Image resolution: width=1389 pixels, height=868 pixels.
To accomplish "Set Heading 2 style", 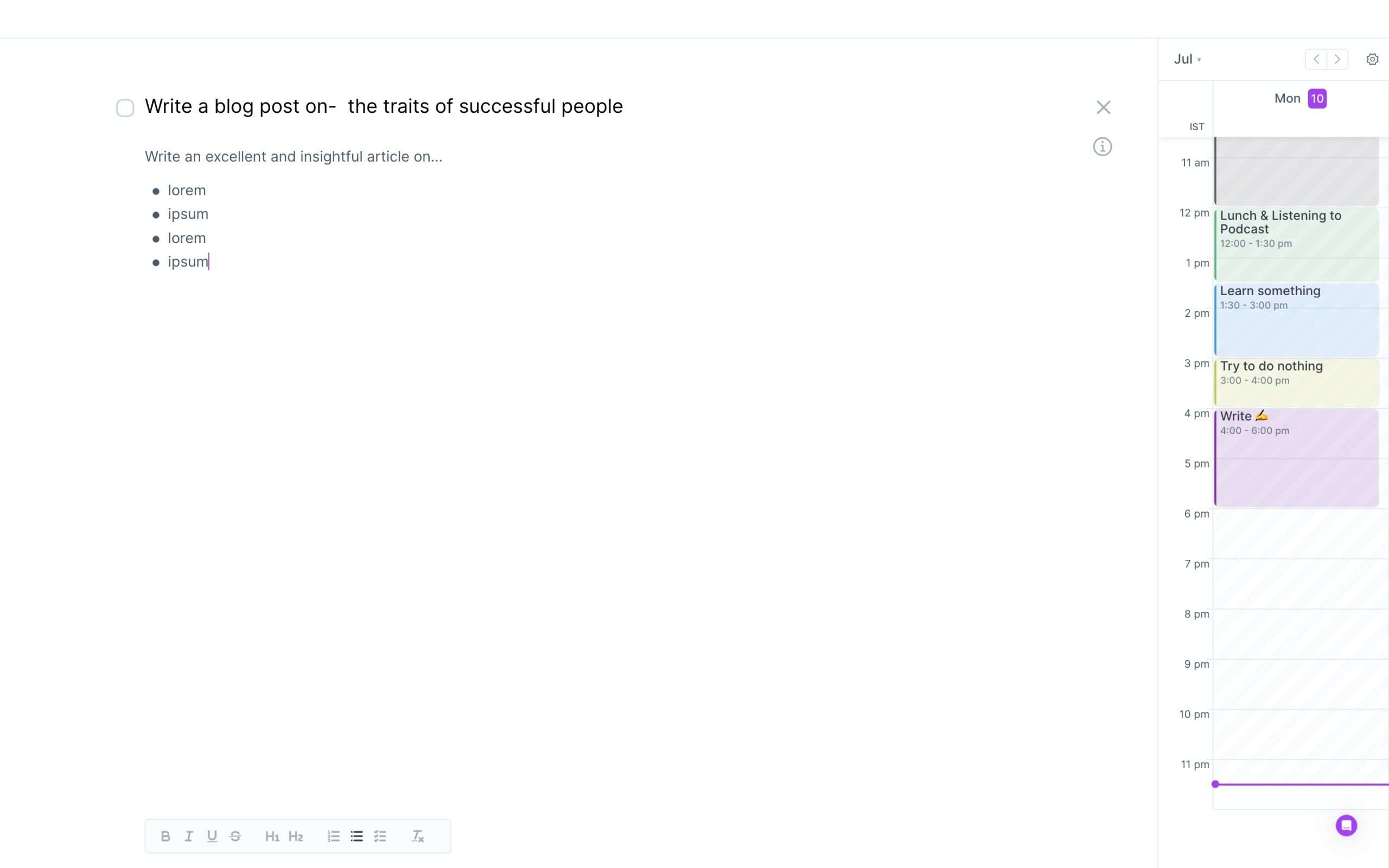I will coord(296,836).
